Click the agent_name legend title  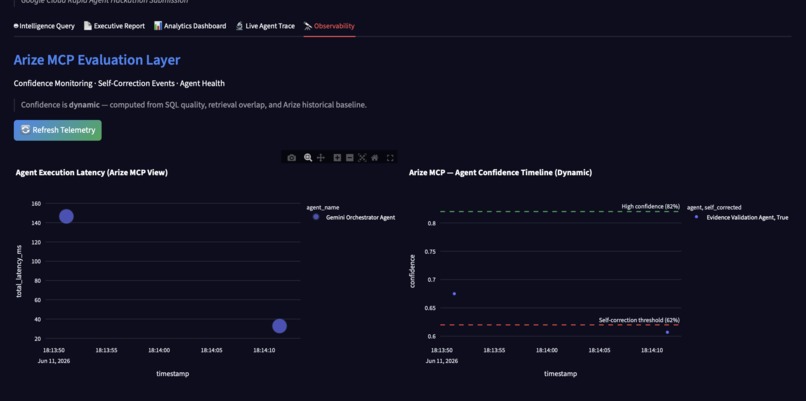point(323,208)
